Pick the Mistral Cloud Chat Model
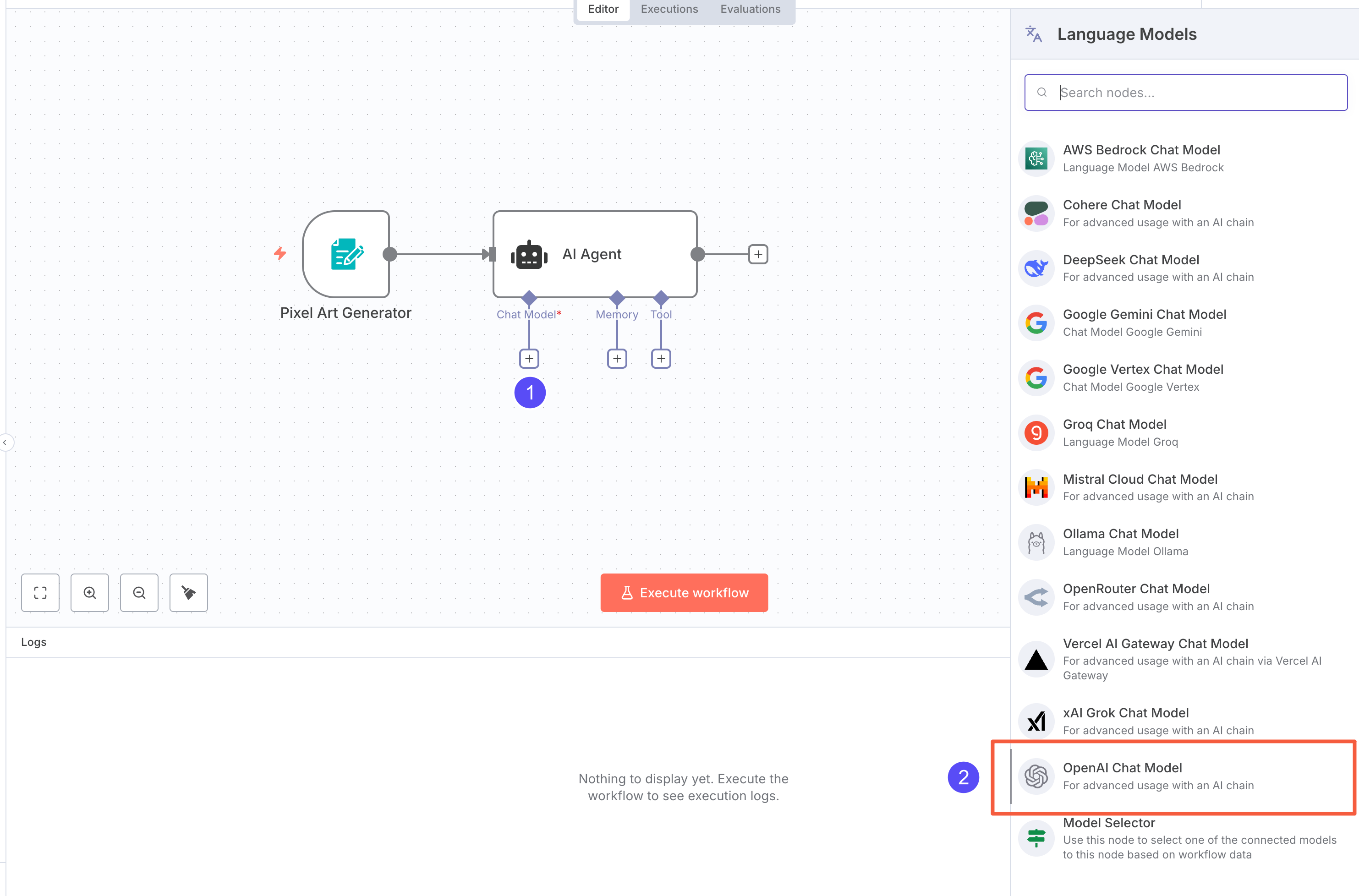 1140,487
